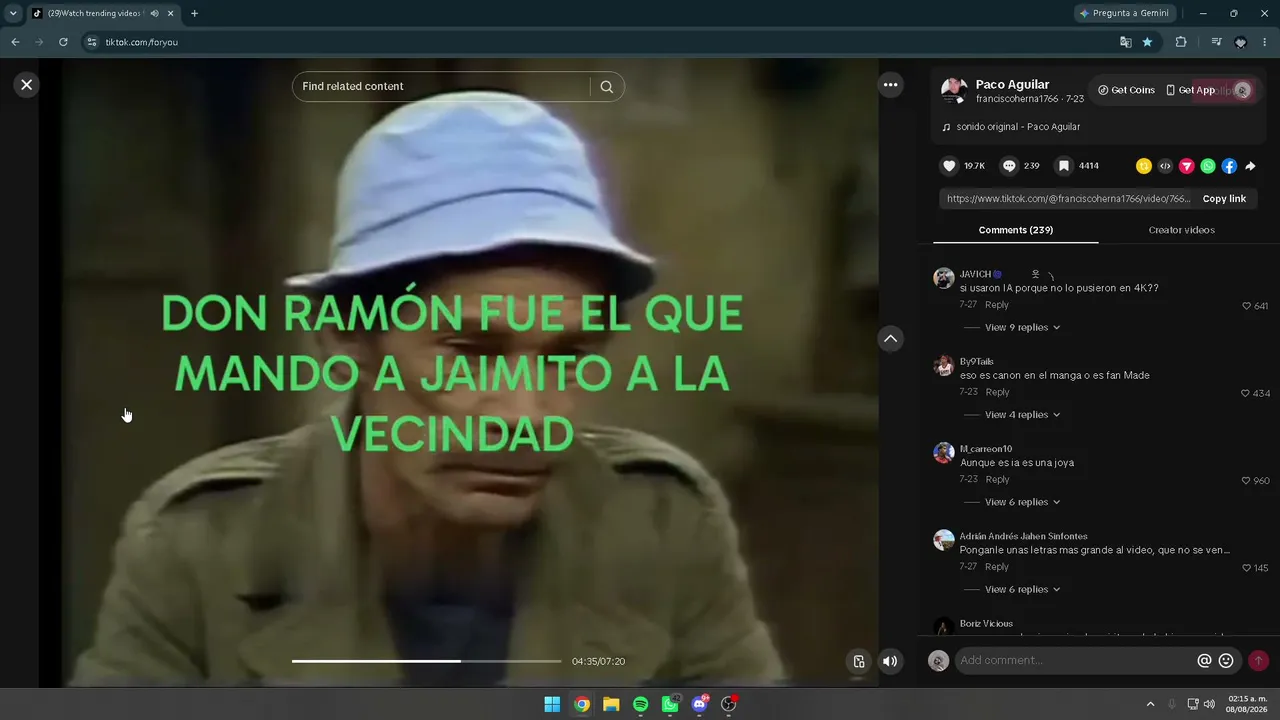The image size is (1280, 720).
Task: Reply to Adrián Andrés Jahen Sinfontes' comment
Action: pyautogui.click(x=997, y=567)
